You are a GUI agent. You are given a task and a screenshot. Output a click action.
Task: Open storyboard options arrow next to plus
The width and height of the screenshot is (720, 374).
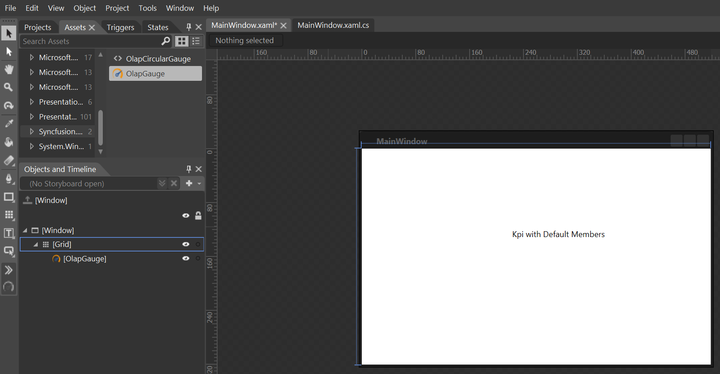(199, 183)
